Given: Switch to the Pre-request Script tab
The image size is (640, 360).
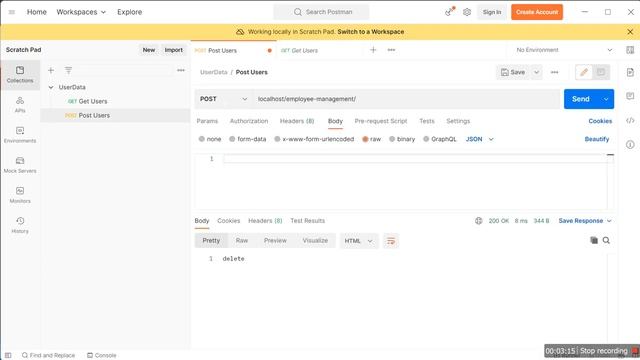Looking at the screenshot, I should [x=381, y=121].
